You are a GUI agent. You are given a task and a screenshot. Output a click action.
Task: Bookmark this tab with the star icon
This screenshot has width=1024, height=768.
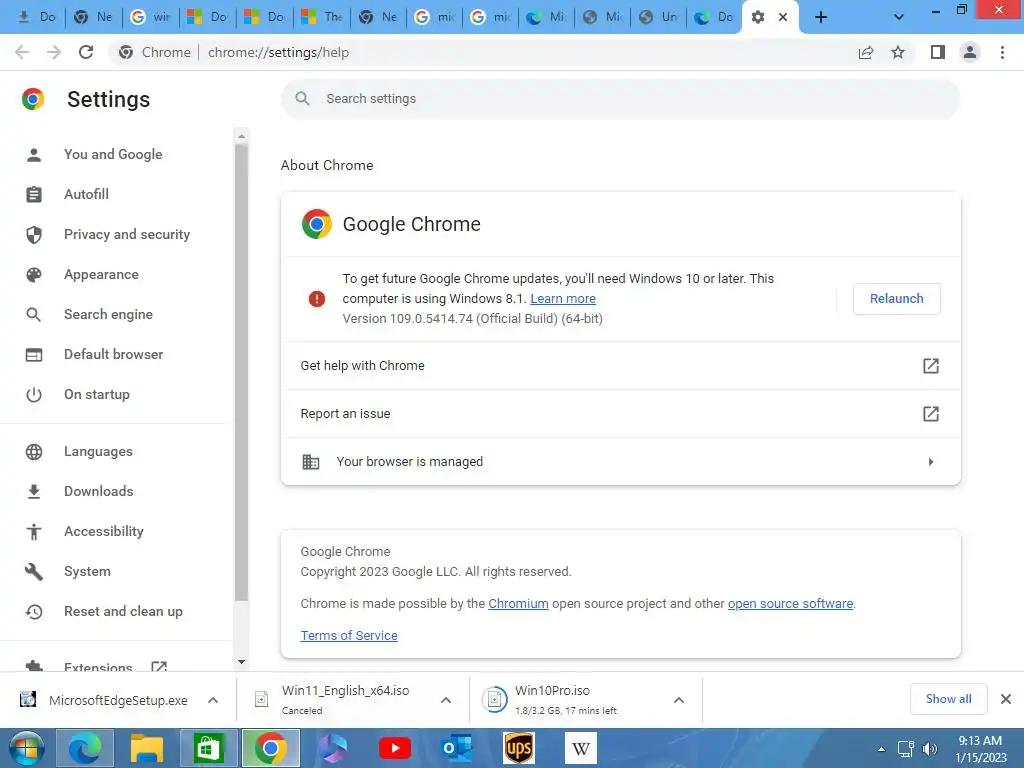coord(898,52)
